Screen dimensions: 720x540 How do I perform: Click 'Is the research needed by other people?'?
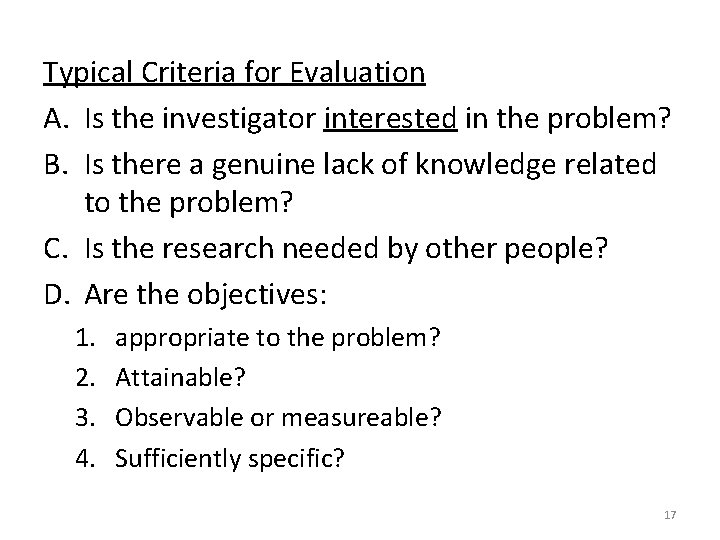point(346,249)
